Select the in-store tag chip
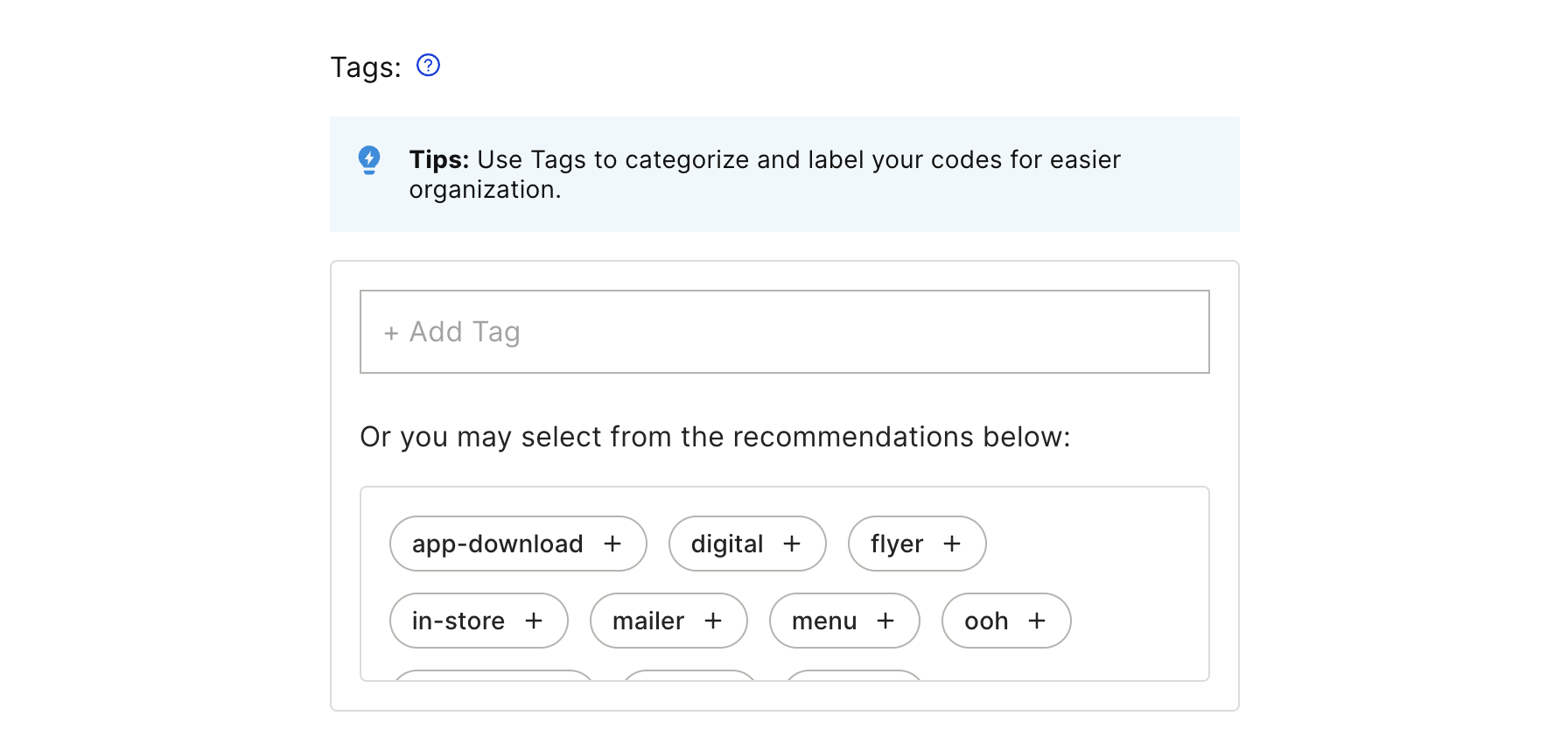Viewport: 1568px width, 744px height. tap(479, 621)
